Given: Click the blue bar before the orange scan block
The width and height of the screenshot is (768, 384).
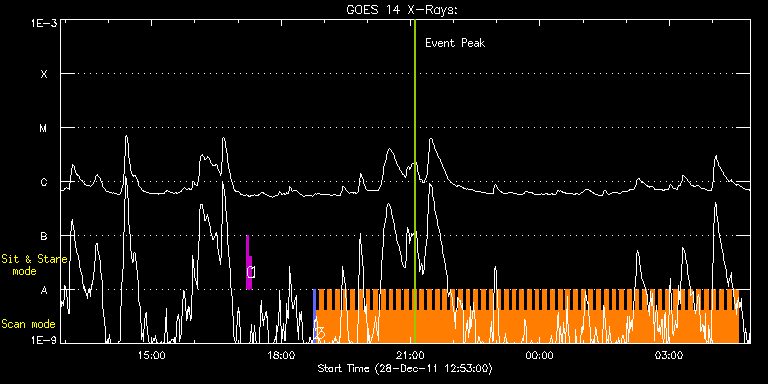Looking at the screenshot, I should click(x=314, y=316).
